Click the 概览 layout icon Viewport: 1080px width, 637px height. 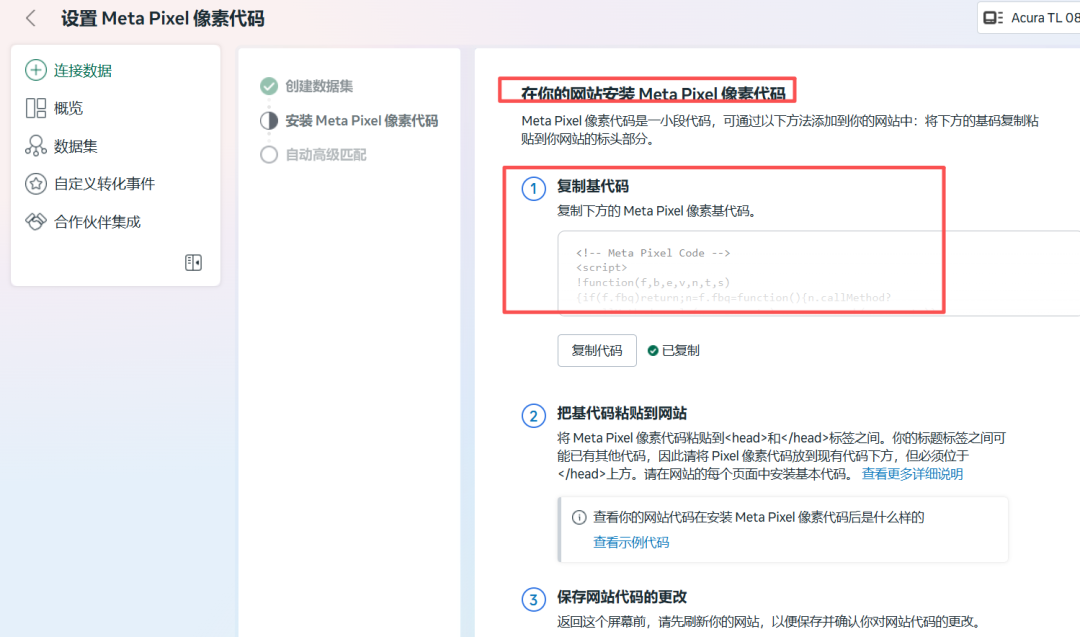coord(36,108)
